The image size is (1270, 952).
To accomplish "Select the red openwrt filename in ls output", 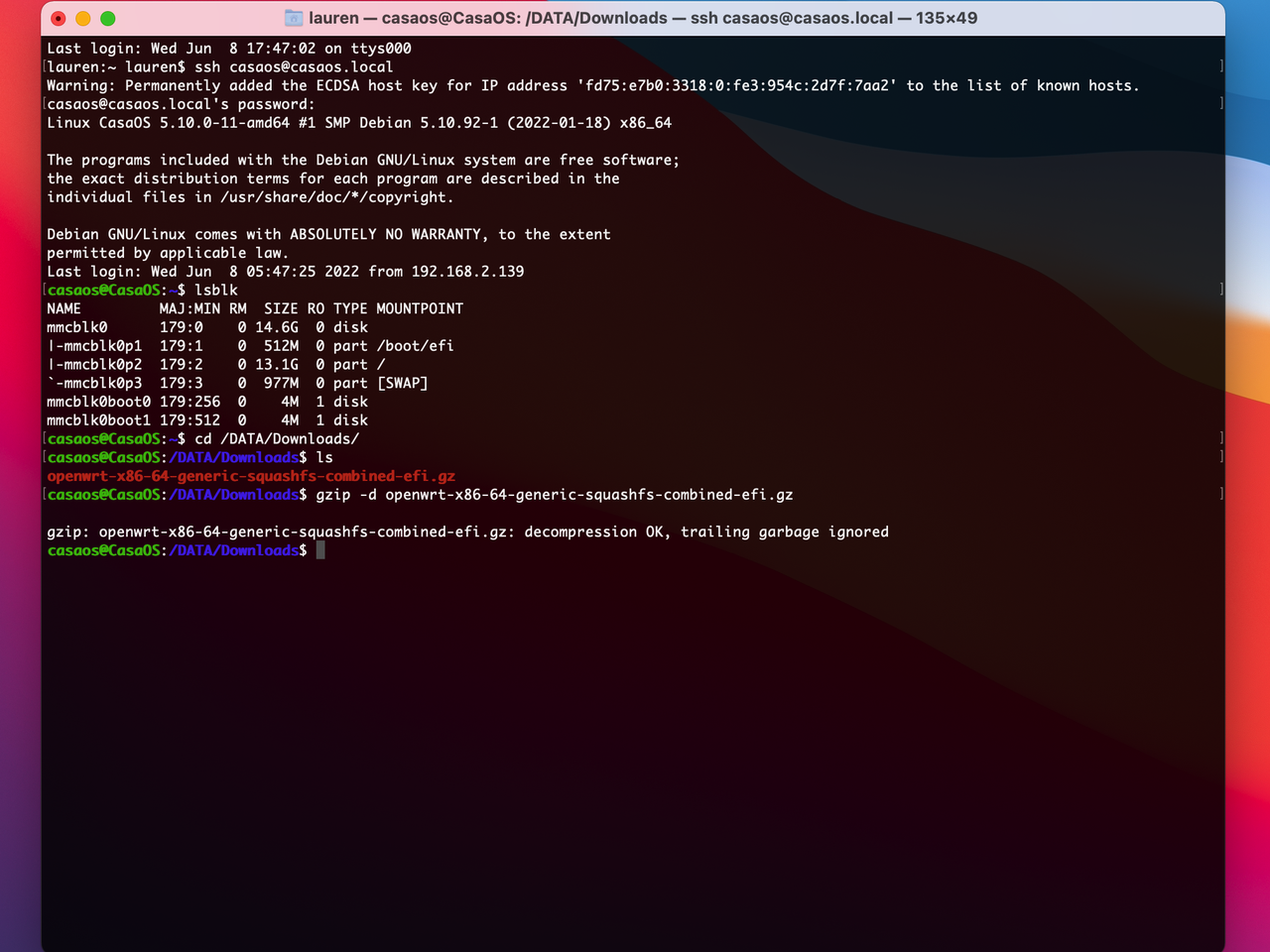I will coord(250,476).
